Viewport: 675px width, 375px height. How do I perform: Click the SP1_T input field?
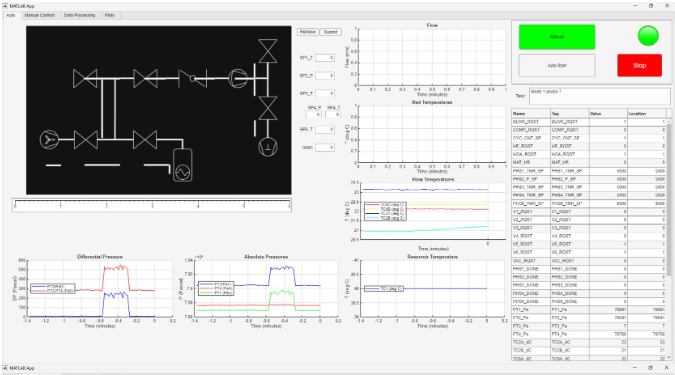pyautogui.click(x=325, y=58)
